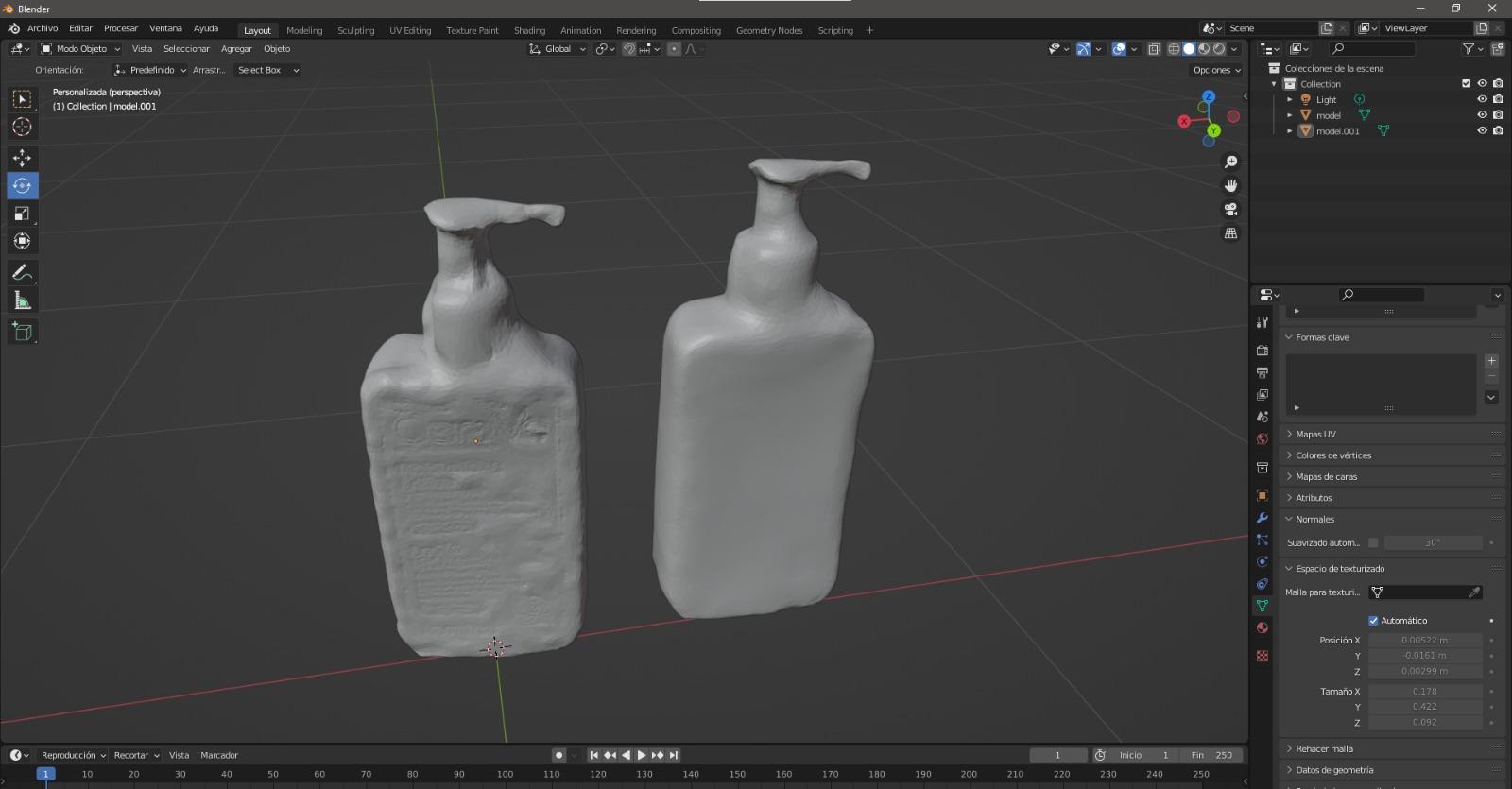Toggle the camera view icon
This screenshot has height=789, width=1512.
tap(1230, 210)
